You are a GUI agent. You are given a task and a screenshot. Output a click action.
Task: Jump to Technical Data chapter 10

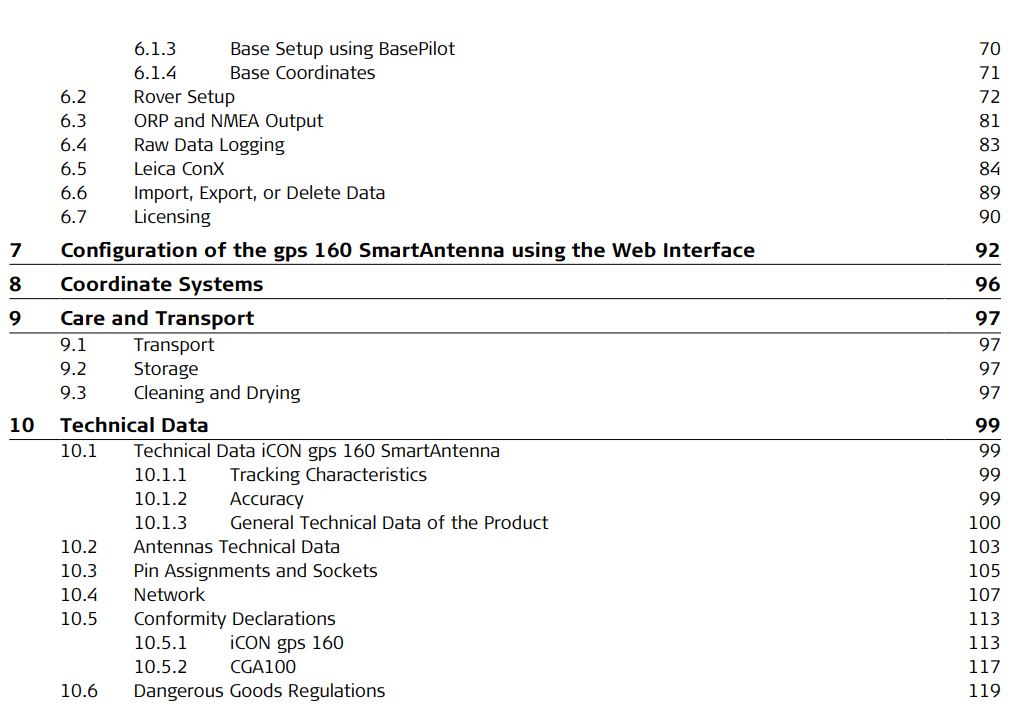click(x=134, y=425)
